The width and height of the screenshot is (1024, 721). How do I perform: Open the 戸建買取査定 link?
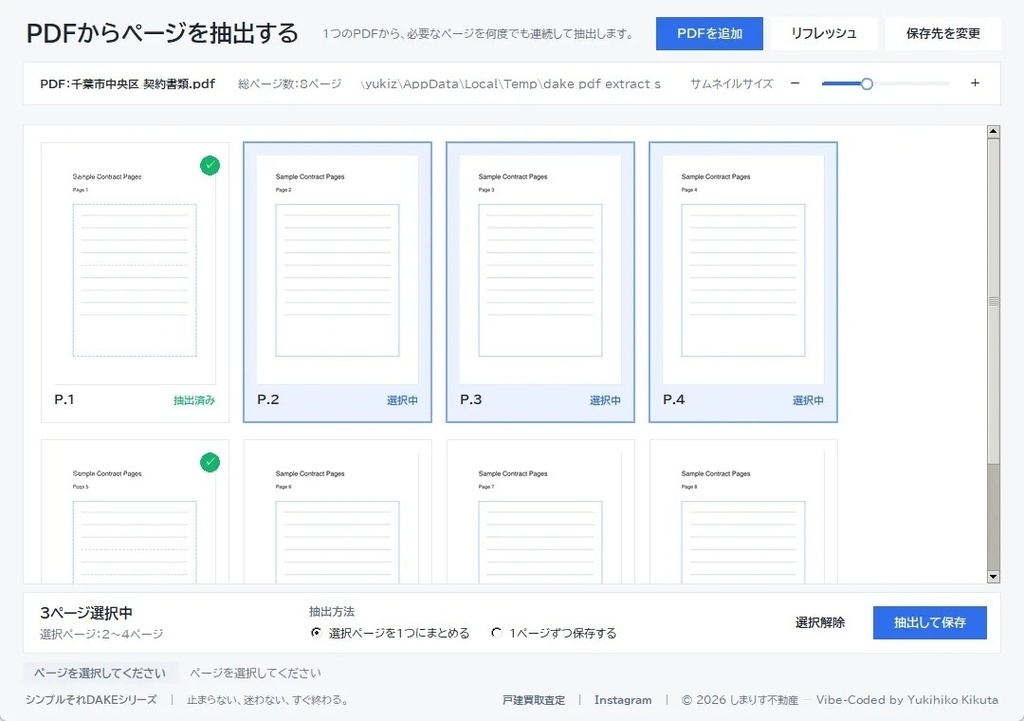tap(534, 699)
